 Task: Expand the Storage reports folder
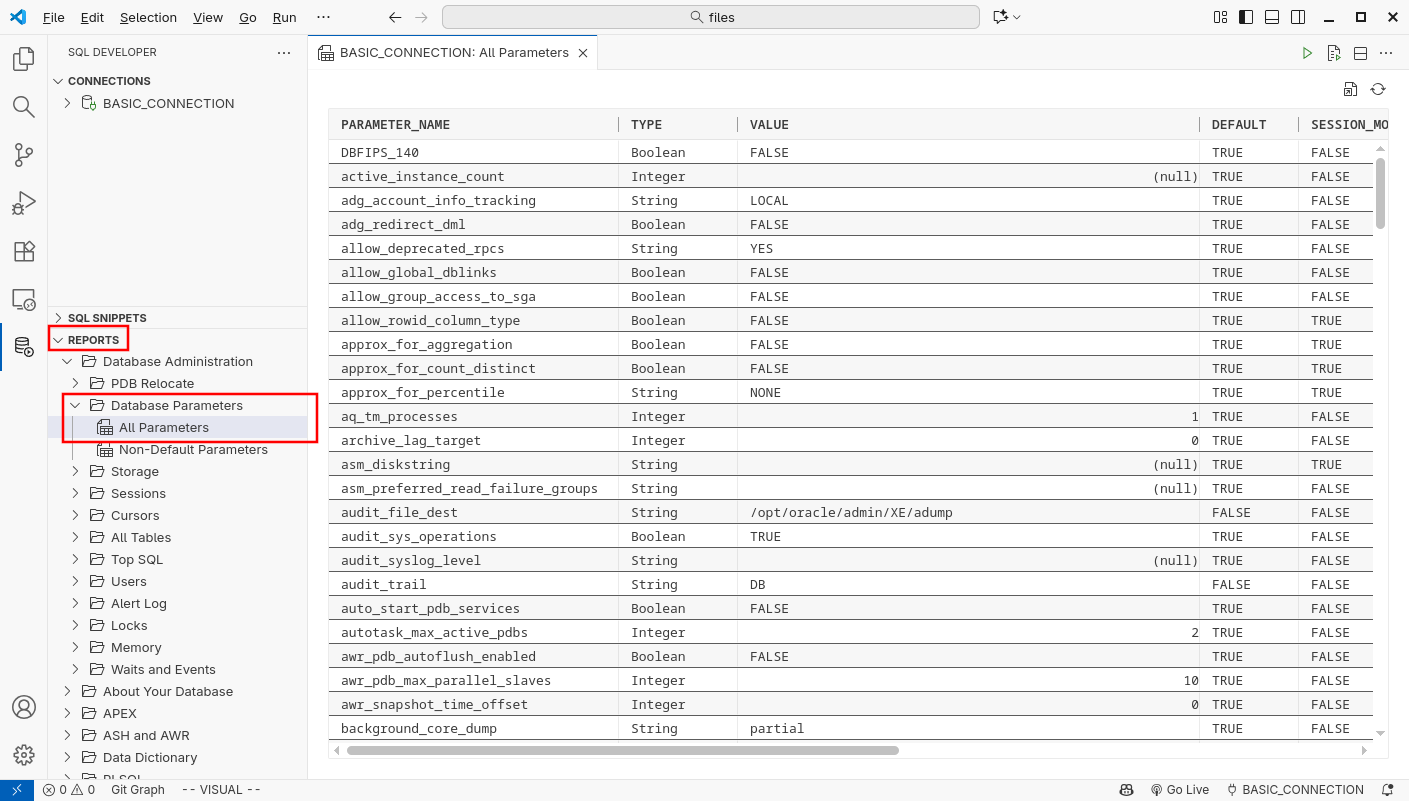pyautogui.click(x=75, y=471)
